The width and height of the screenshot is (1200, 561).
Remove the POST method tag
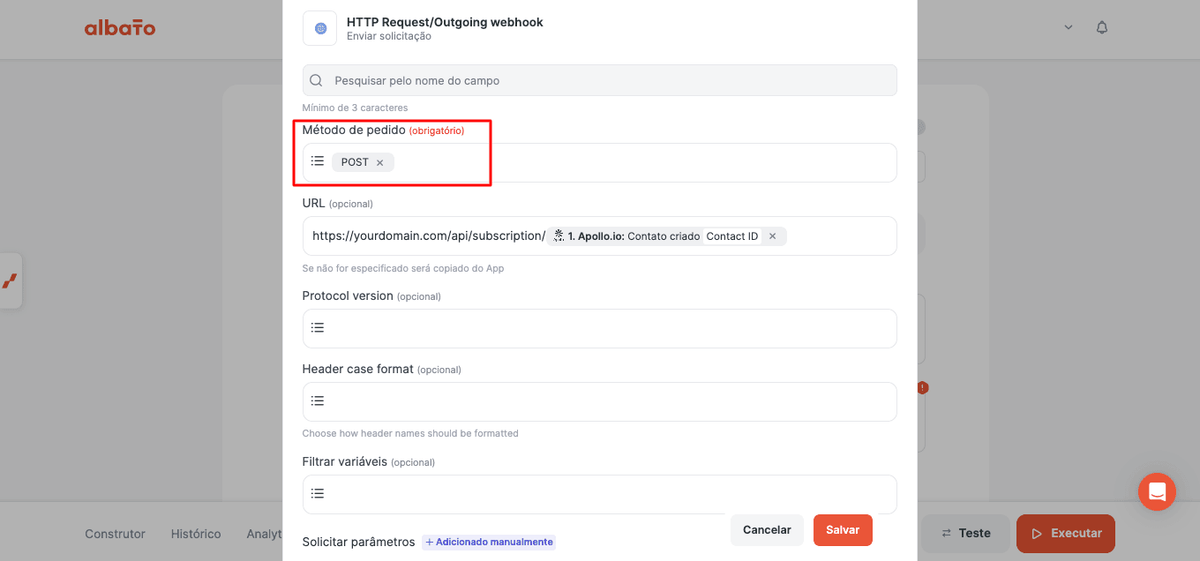[x=380, y=162]
